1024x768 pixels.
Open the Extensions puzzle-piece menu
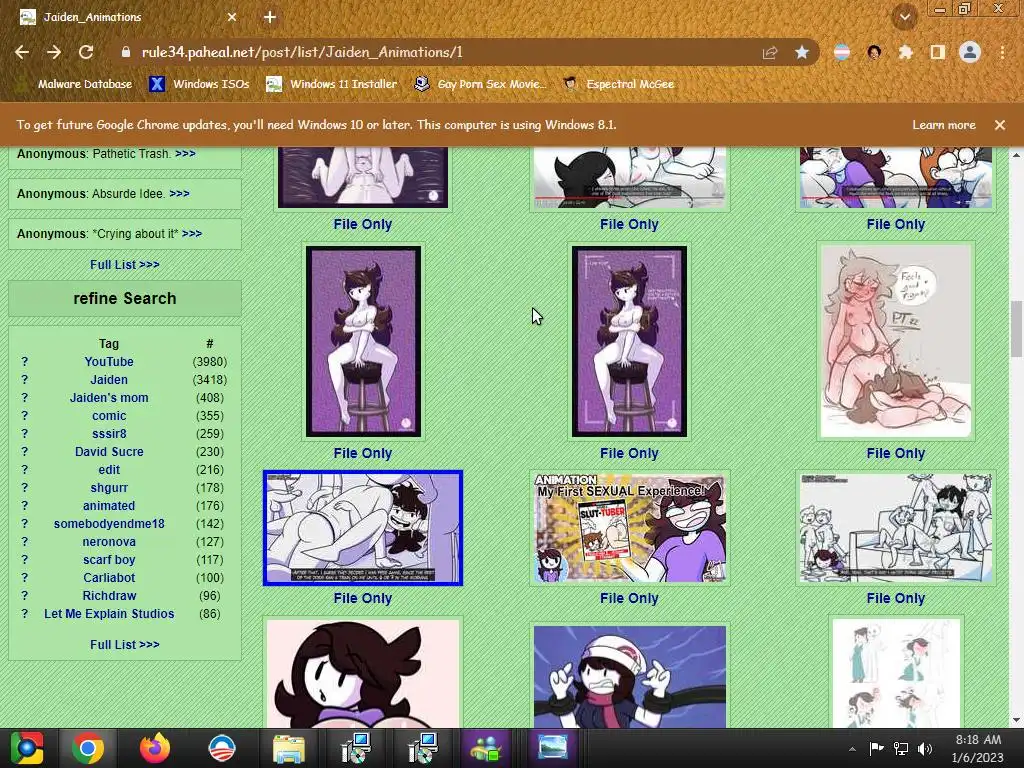(906, 52)
